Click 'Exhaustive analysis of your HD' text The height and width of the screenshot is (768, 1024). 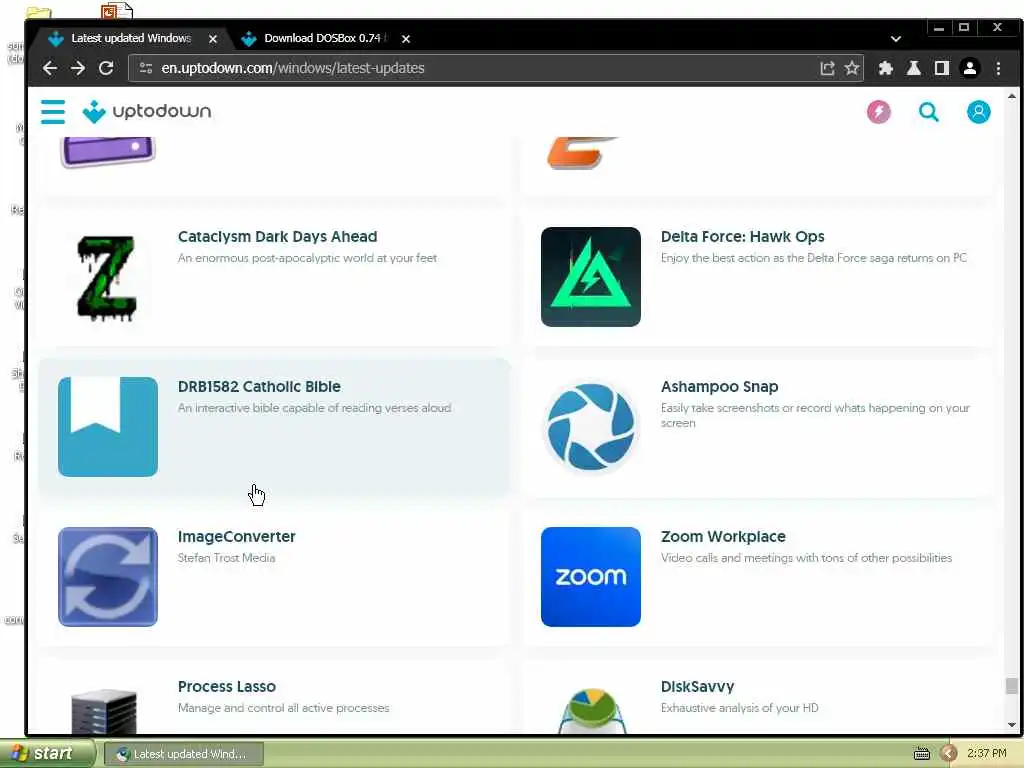point(739,708)
